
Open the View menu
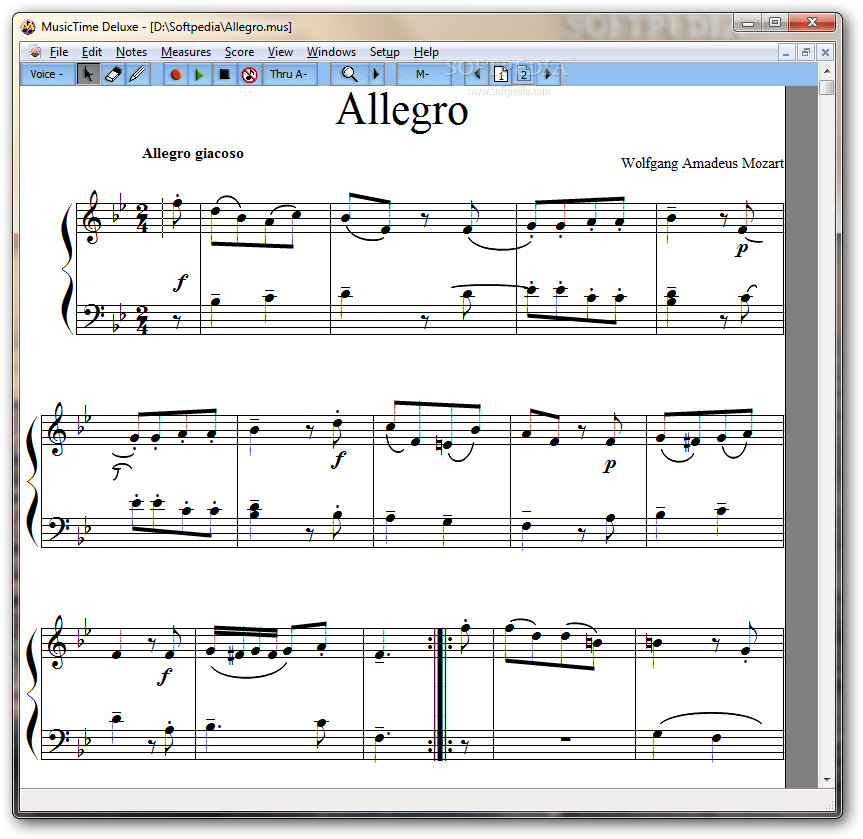(280, 52)
